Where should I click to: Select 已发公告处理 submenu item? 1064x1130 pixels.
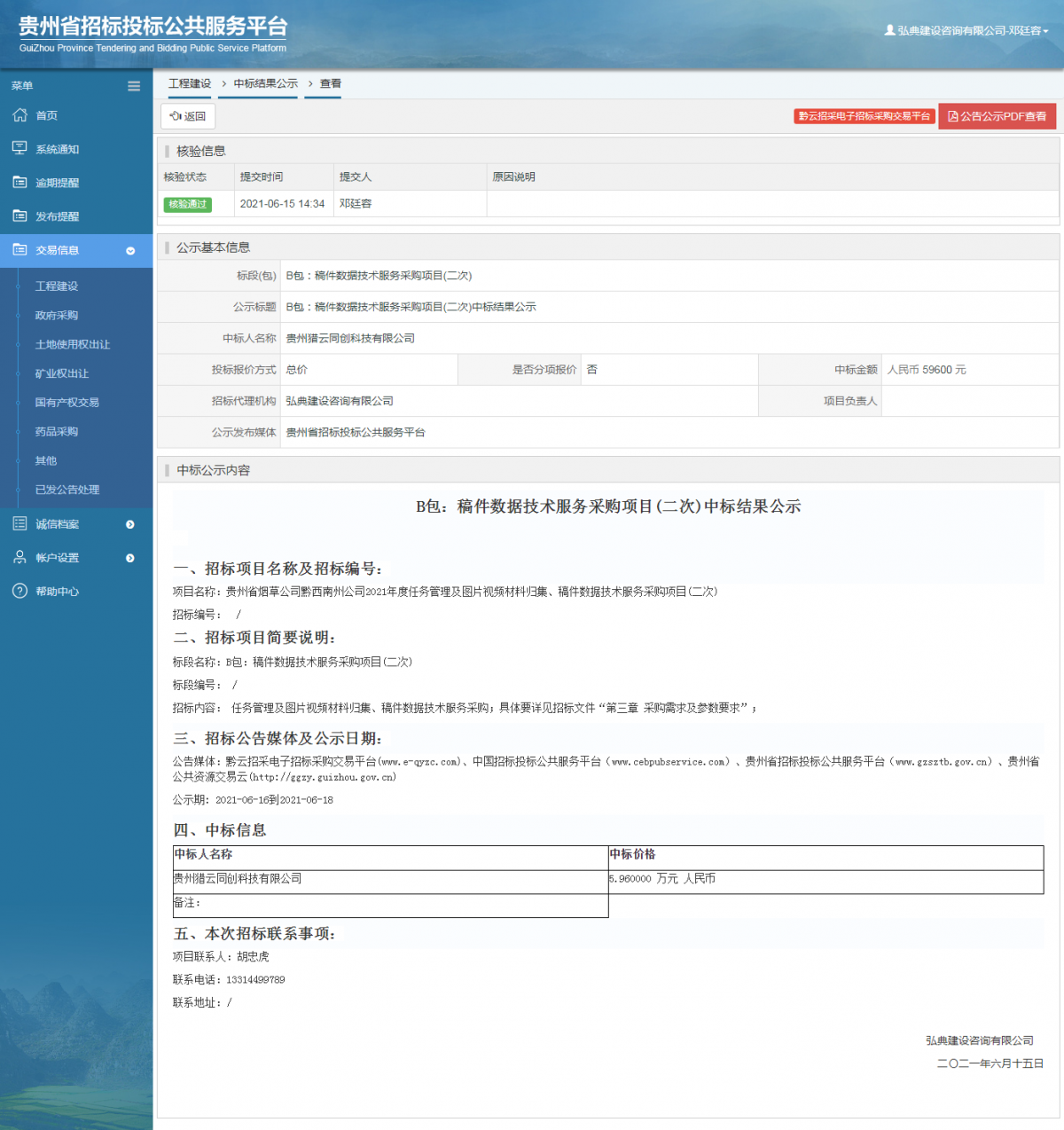tap(67, 490)
